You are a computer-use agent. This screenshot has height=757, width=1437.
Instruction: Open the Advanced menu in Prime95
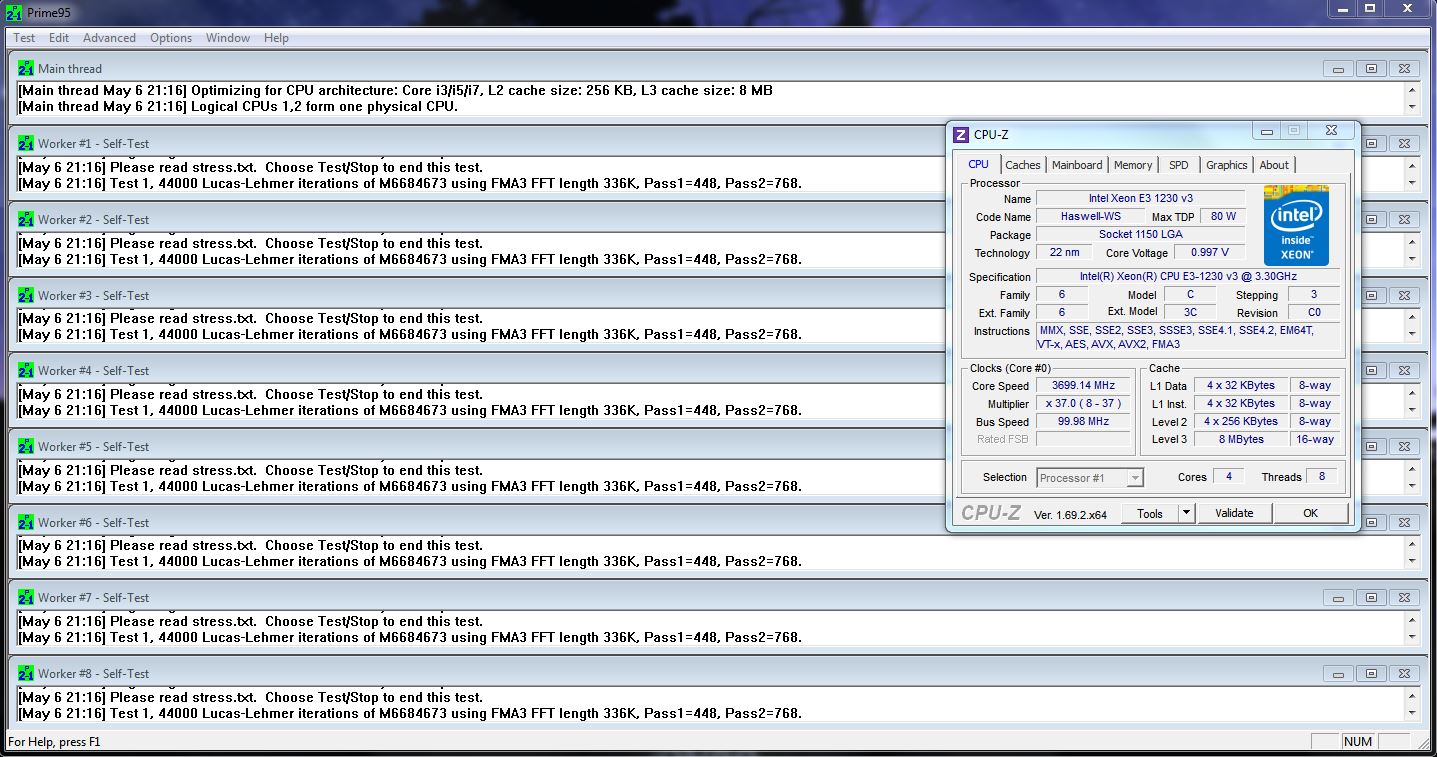[109, 38]
